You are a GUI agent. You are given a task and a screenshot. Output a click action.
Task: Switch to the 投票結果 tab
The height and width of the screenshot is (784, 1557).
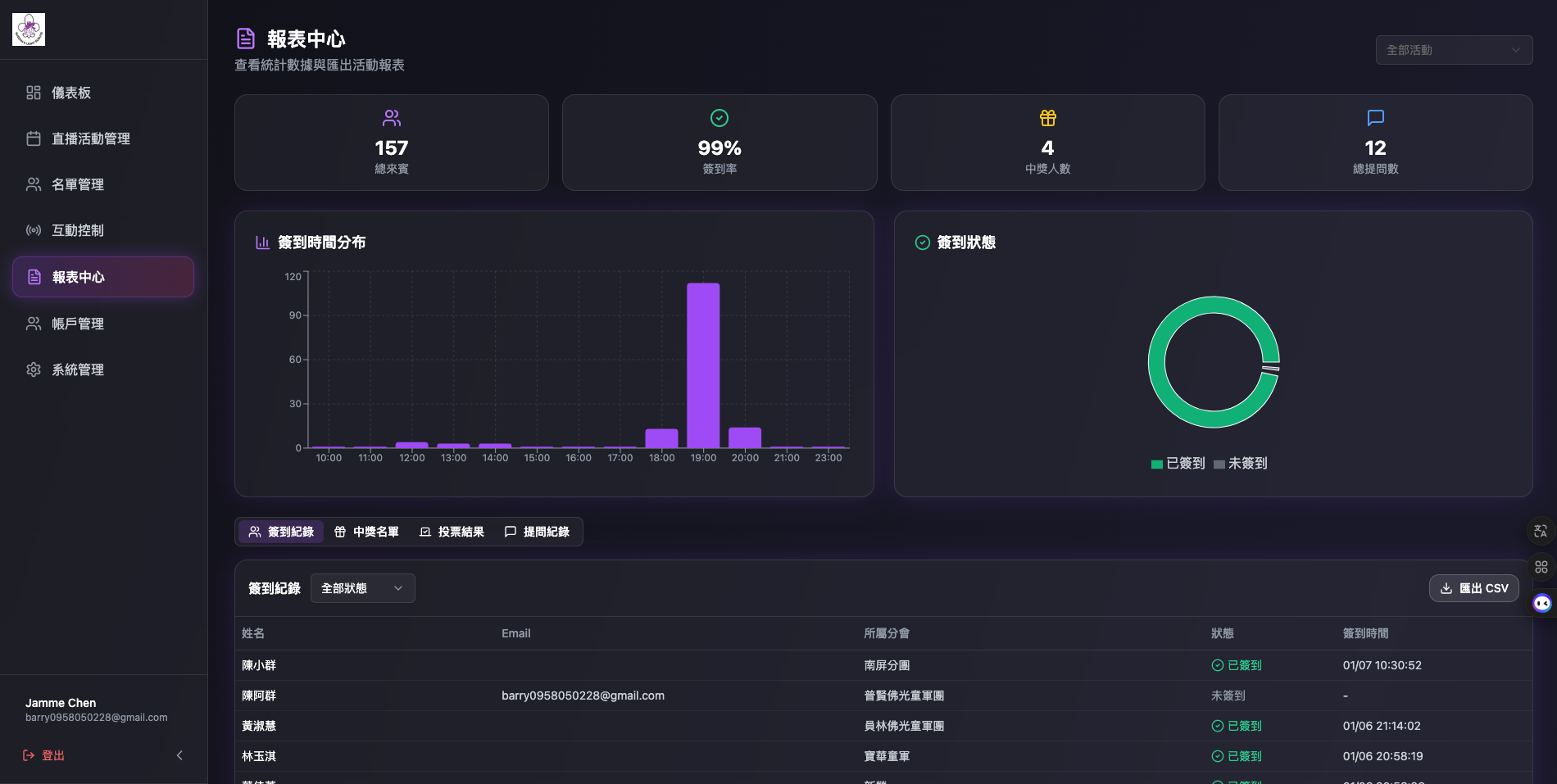pos(452,532)
